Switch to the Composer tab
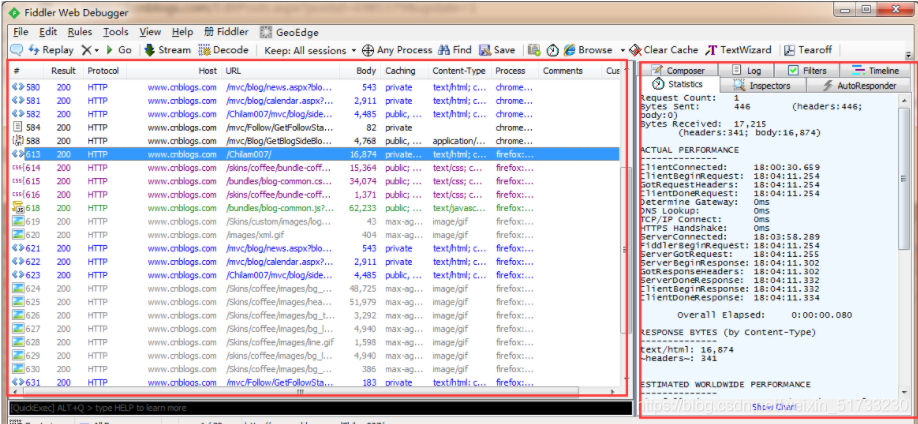Viewport: 918px width, 424px height. tap(677, 70)
